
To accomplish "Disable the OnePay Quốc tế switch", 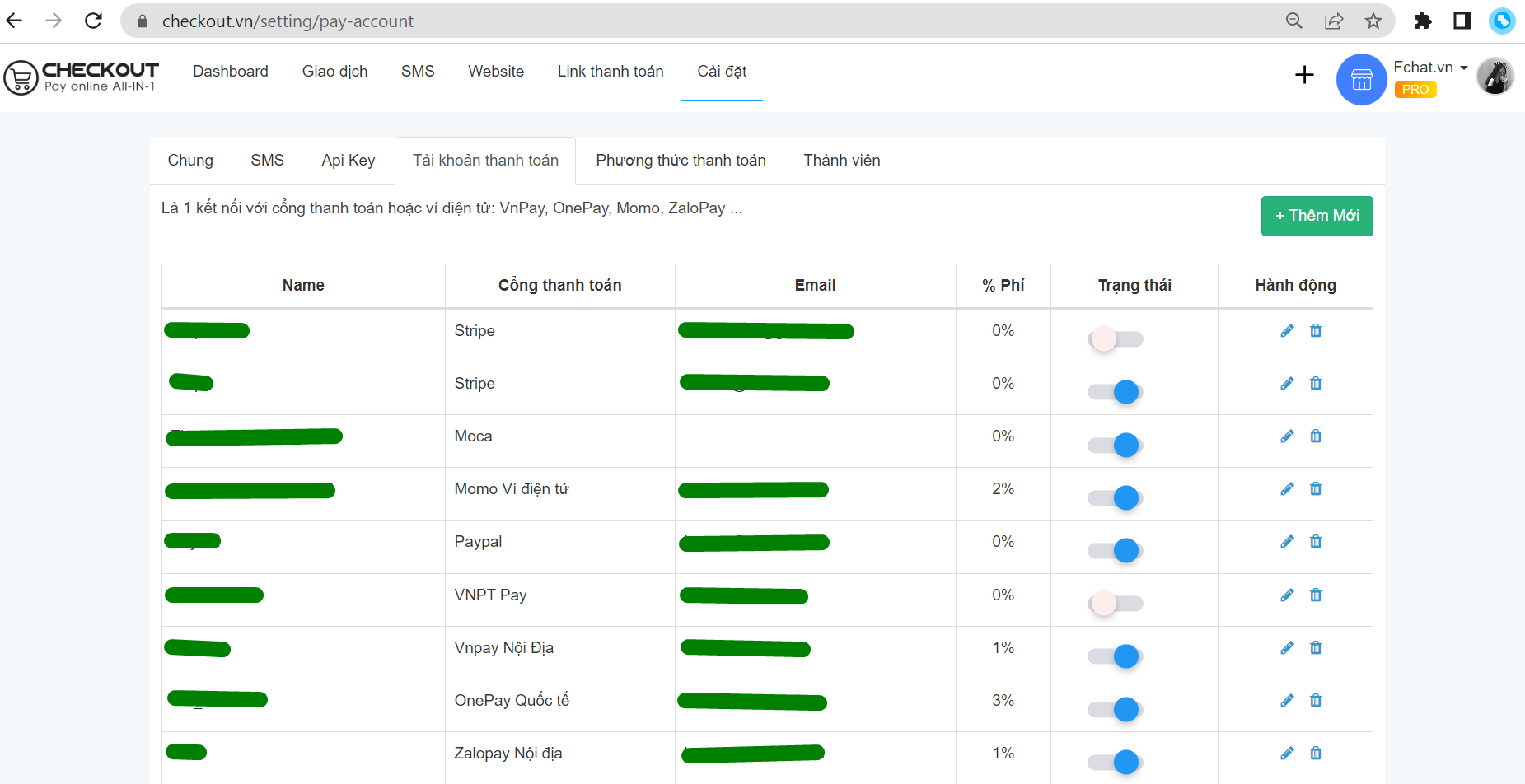I will click(x=1116, y=709).
